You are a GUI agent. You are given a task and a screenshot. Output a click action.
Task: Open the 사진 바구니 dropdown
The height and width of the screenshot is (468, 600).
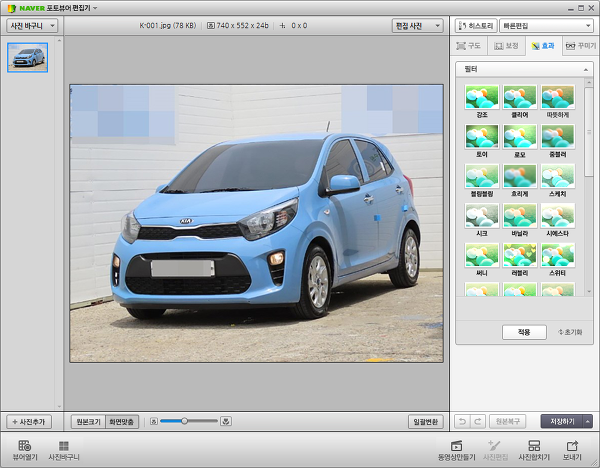click(x=32, y=26)
